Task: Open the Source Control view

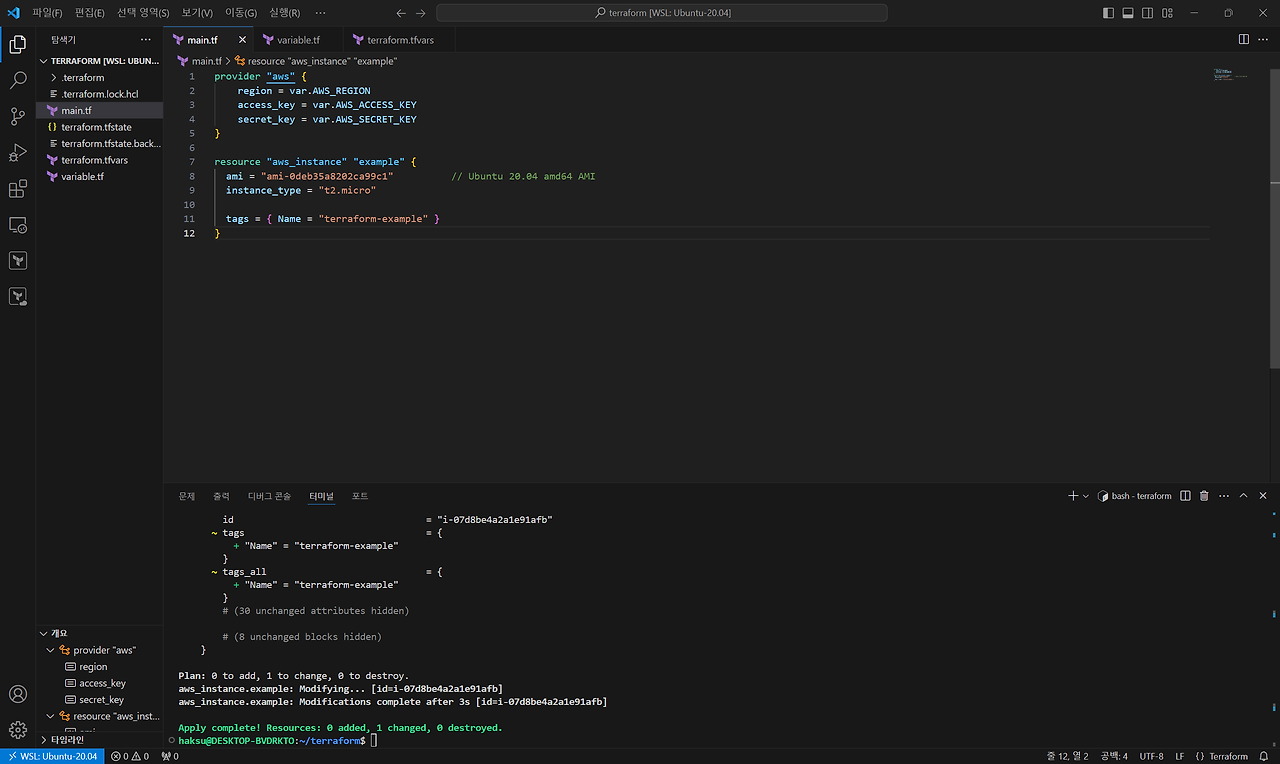Action: pos(17,117)
